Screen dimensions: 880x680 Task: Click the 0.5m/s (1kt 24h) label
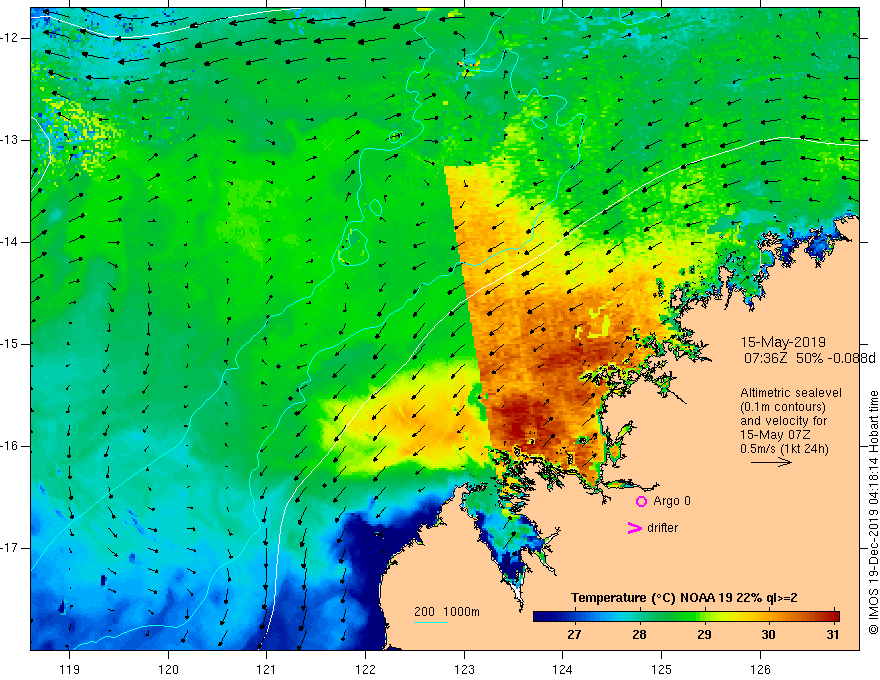(x=784, y=449)
